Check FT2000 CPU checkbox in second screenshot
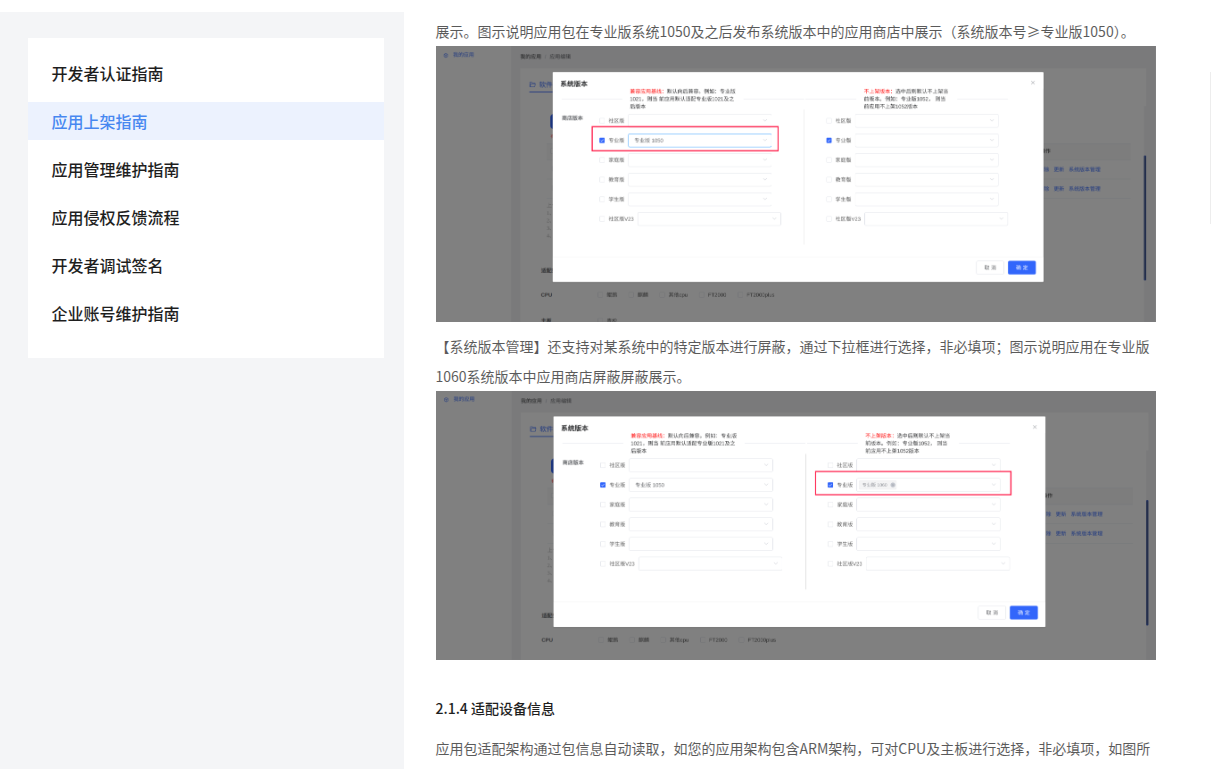1211x769 pixels. pos(703,639)
